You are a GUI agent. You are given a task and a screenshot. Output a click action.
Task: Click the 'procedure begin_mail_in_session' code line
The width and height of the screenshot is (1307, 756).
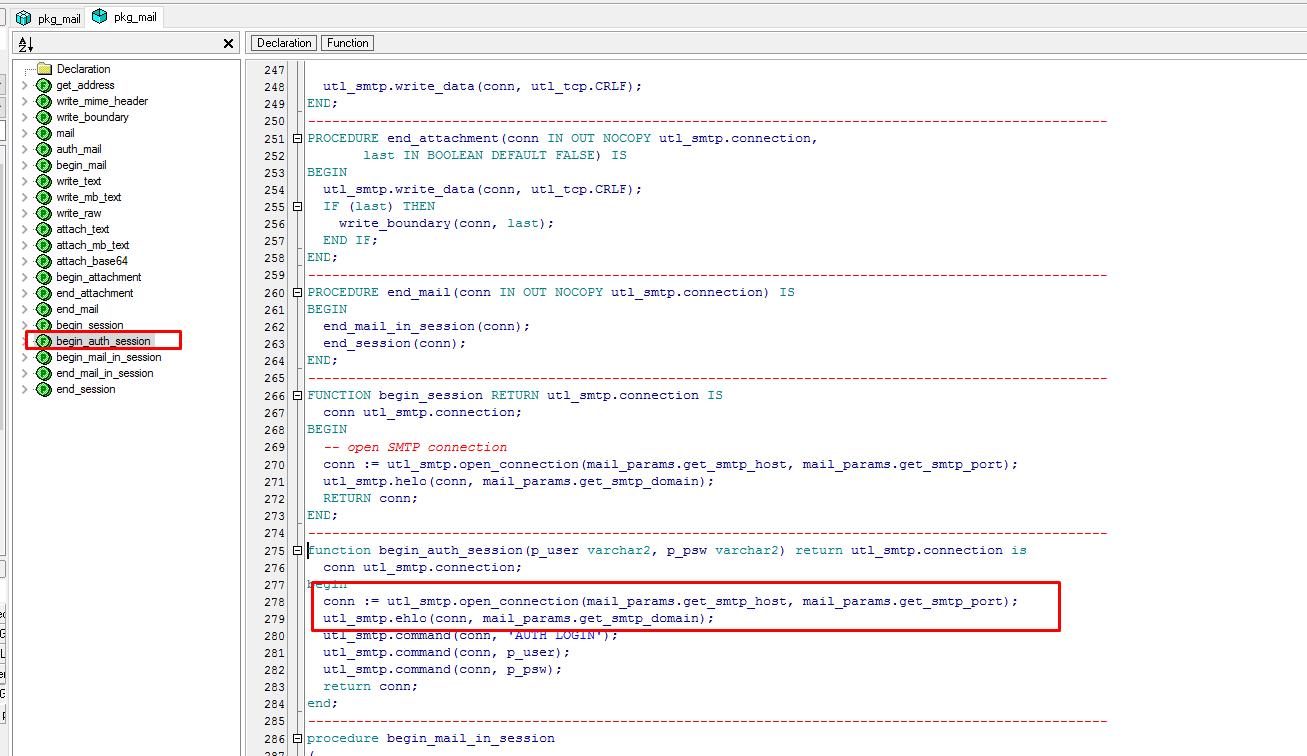pos(431,738)
